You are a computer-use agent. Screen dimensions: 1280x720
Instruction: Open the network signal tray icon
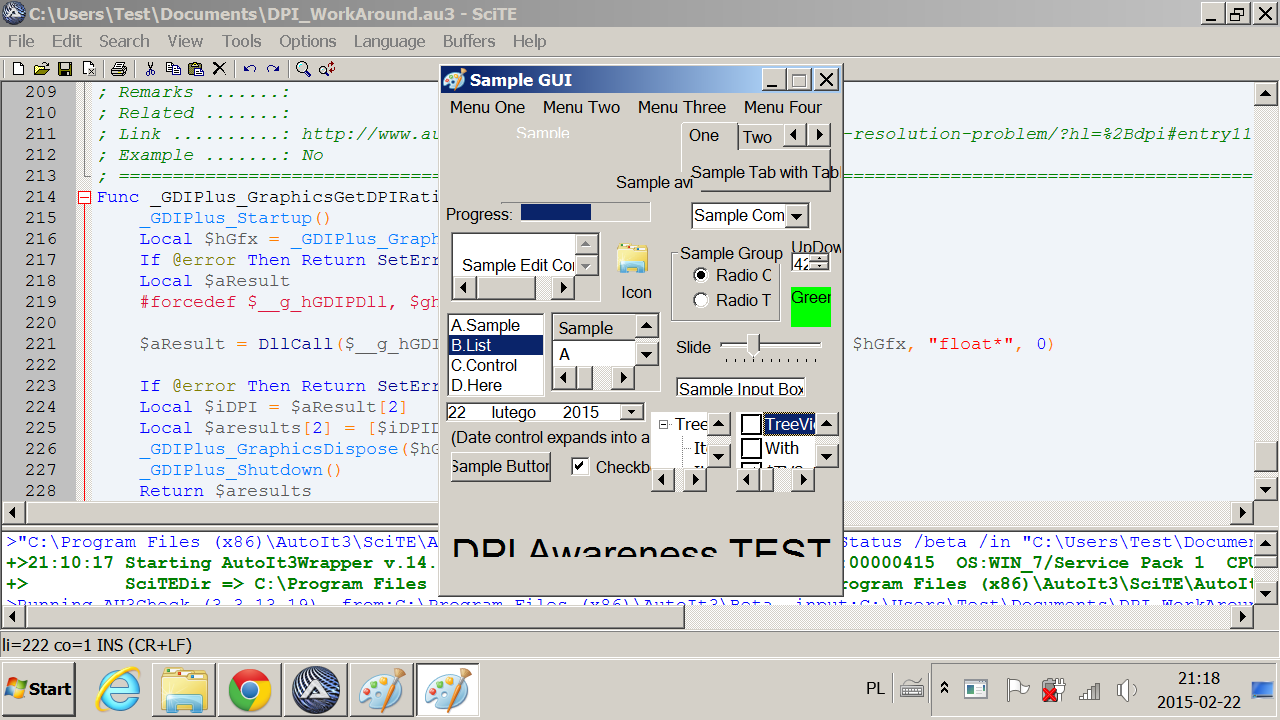(x=1089, y=689)
